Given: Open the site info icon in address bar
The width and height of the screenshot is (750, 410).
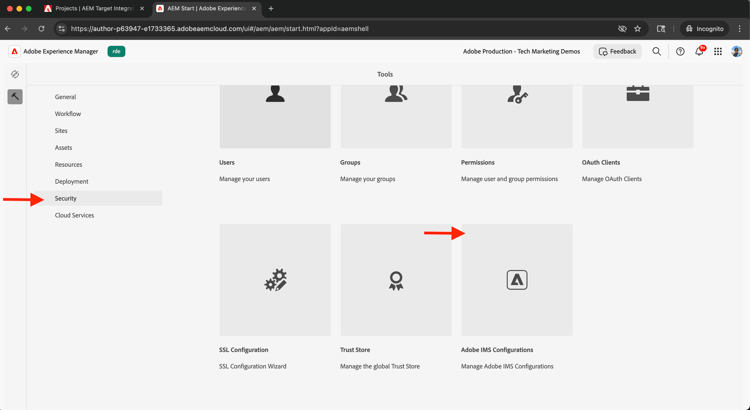Looking at the screenshot, I should tap(61, 29).
